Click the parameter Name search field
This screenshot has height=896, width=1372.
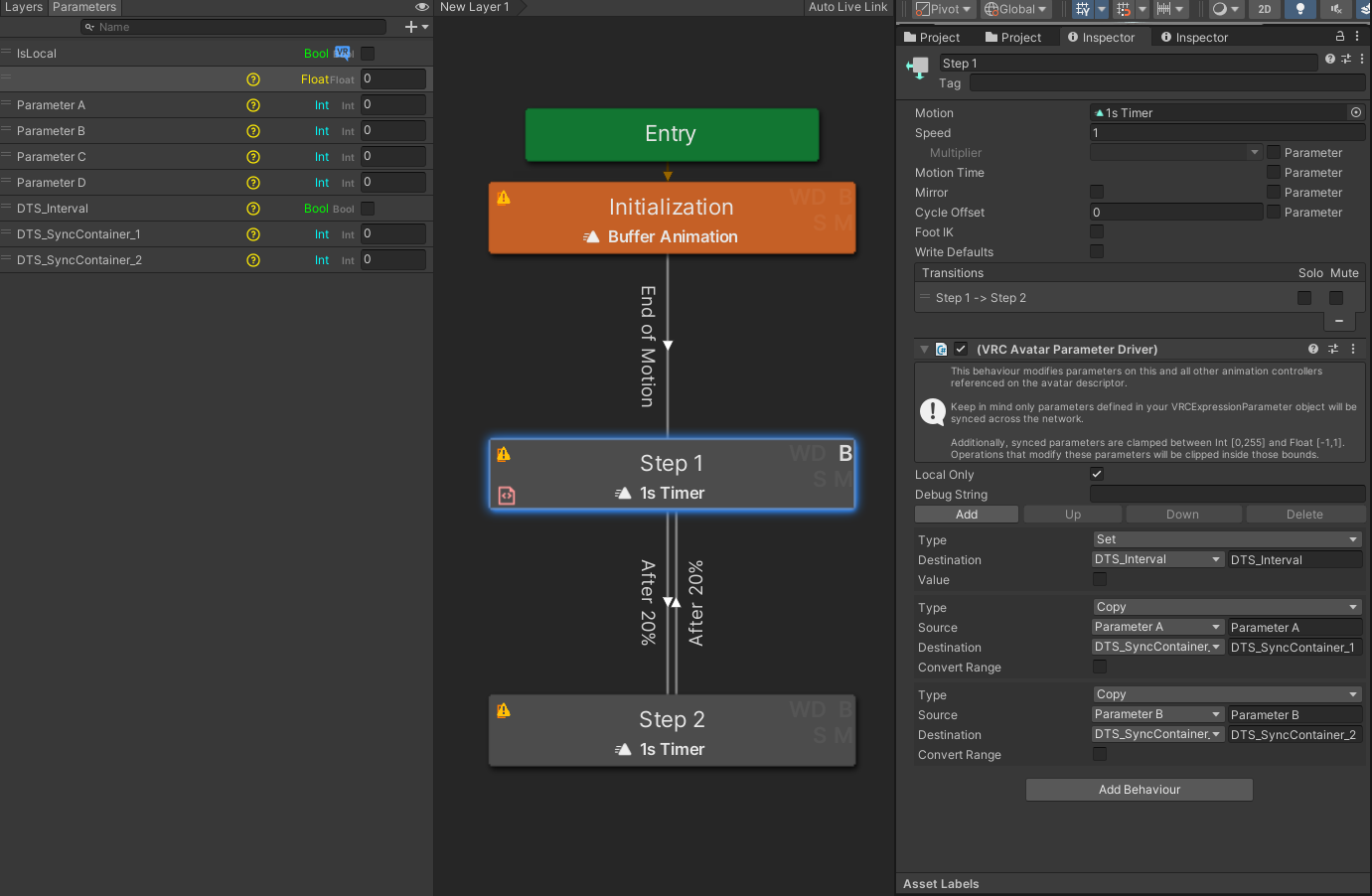tap(233, 27)
